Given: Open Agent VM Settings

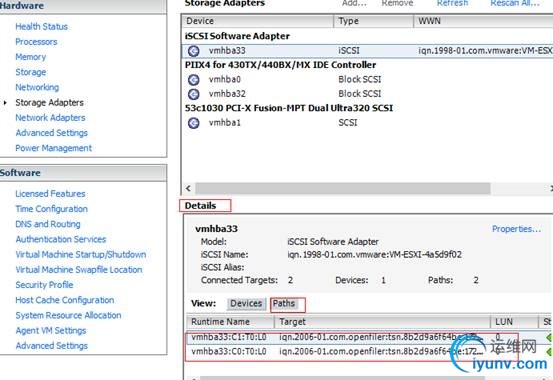Looking at the screenshot, I should point(51,330).
